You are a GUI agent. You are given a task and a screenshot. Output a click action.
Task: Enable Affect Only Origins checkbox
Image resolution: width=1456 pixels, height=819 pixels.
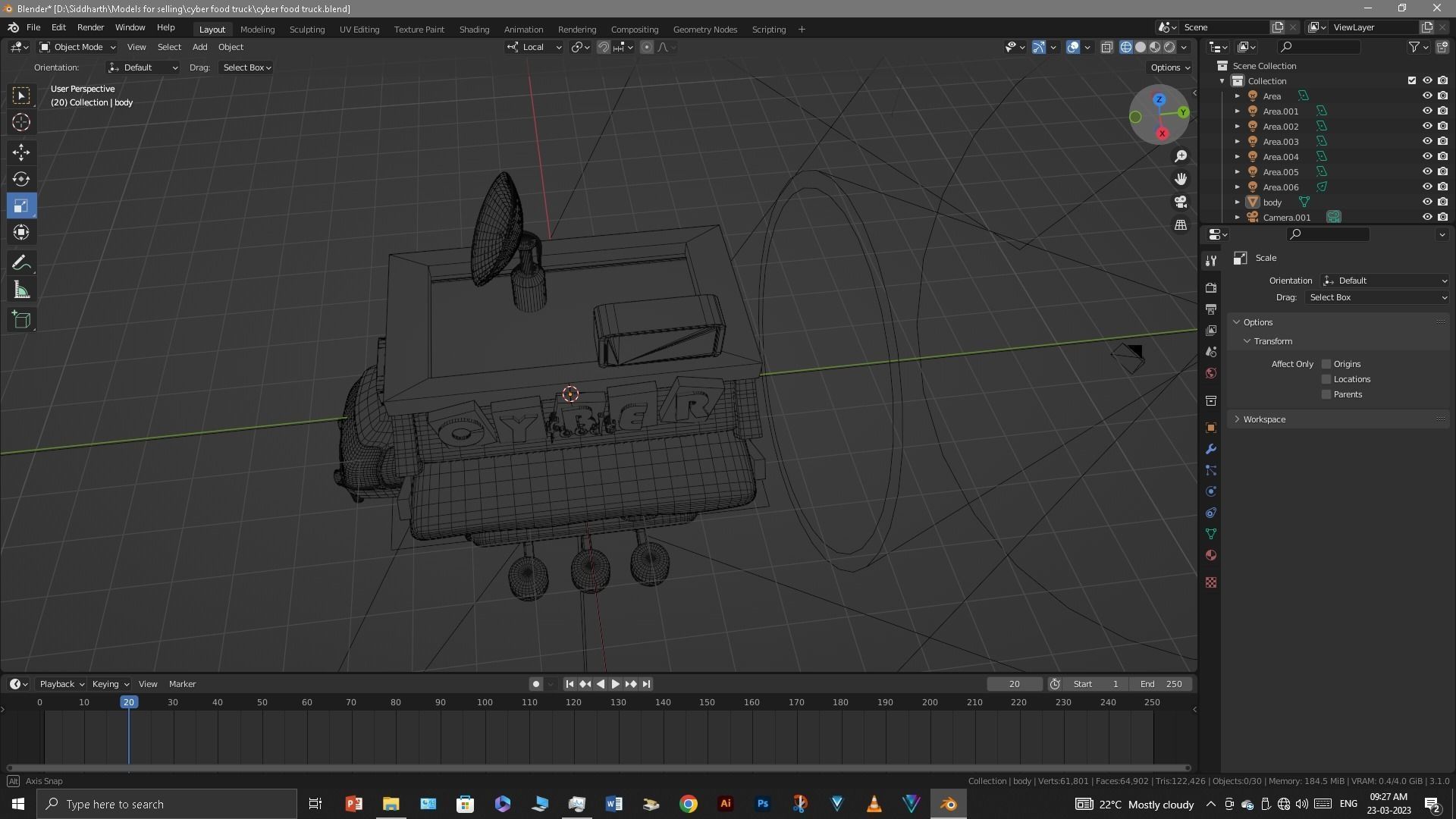point(1326,364)
